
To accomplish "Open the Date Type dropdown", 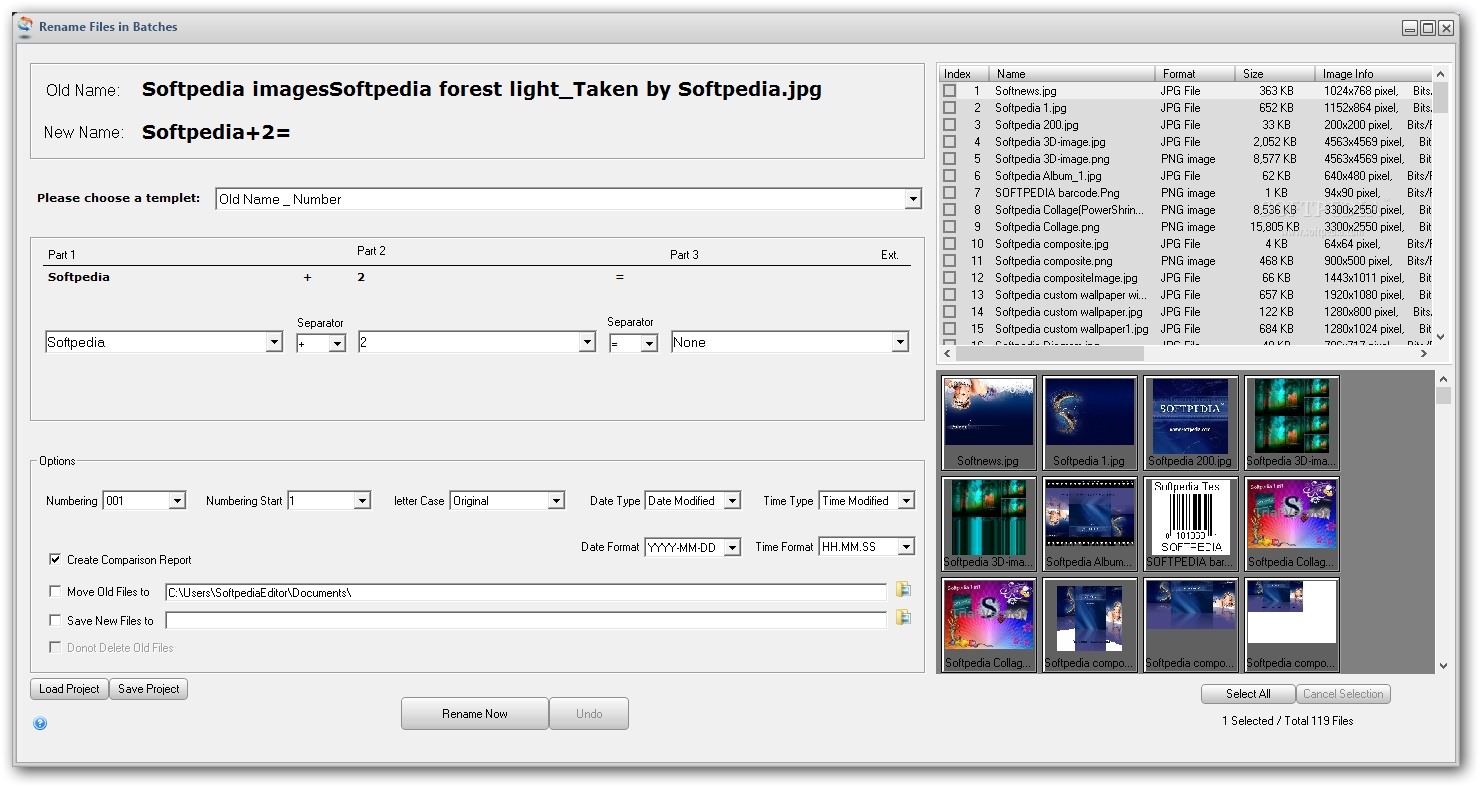I will [x=692, y=501].
